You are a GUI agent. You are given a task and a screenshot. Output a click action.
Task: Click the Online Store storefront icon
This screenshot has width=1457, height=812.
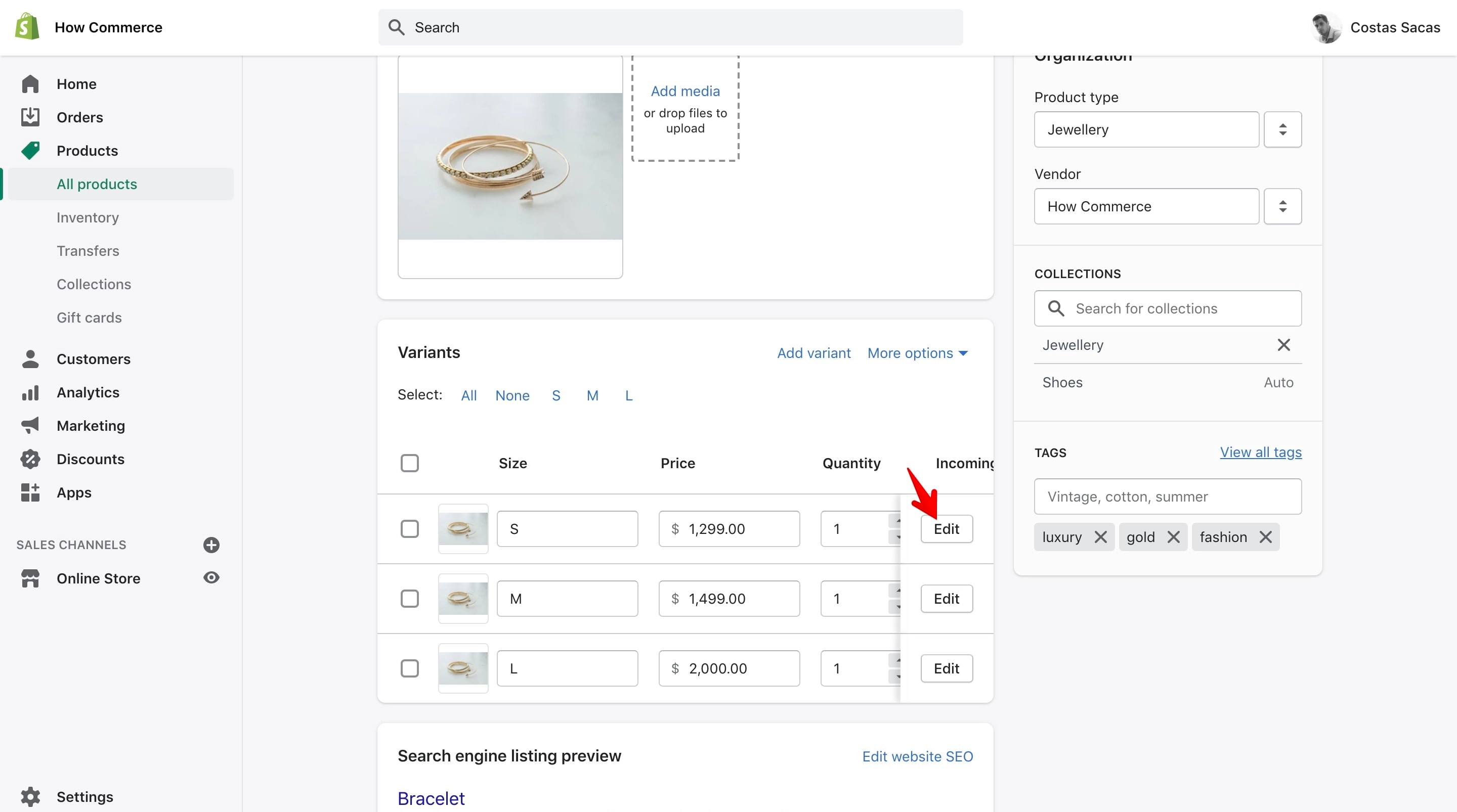tap(30, 578)
